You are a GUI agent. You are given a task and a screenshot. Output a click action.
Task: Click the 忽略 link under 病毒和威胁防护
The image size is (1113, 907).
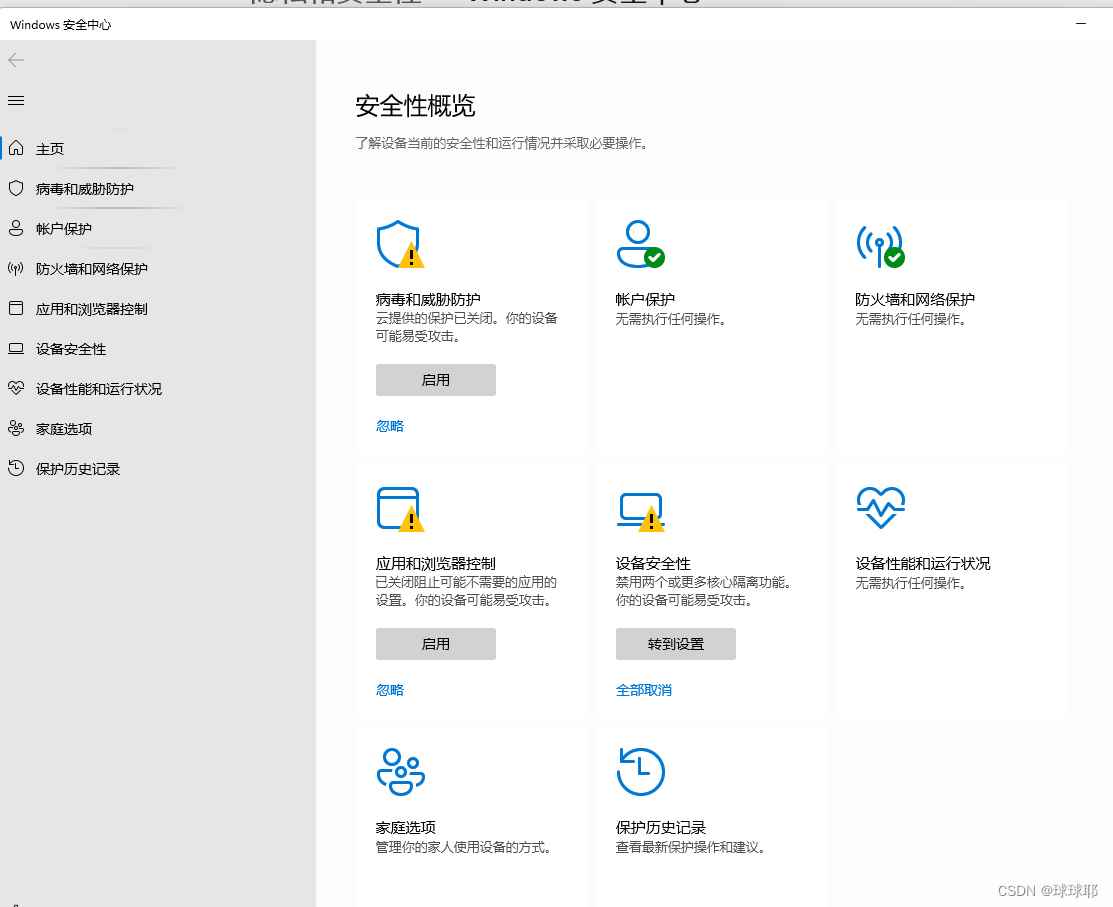point(389,425)
